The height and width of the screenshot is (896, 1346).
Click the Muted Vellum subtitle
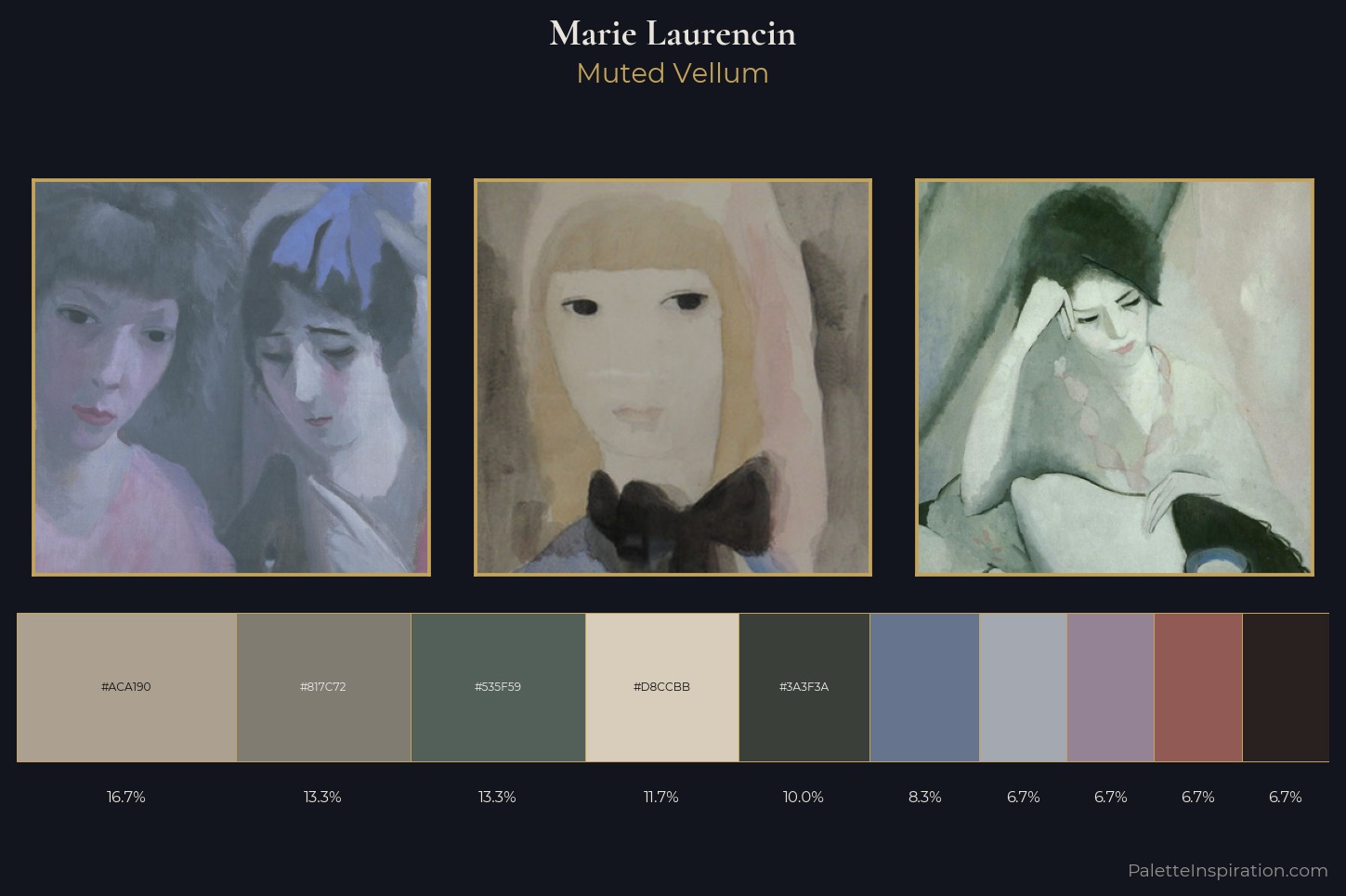[673, 73]
